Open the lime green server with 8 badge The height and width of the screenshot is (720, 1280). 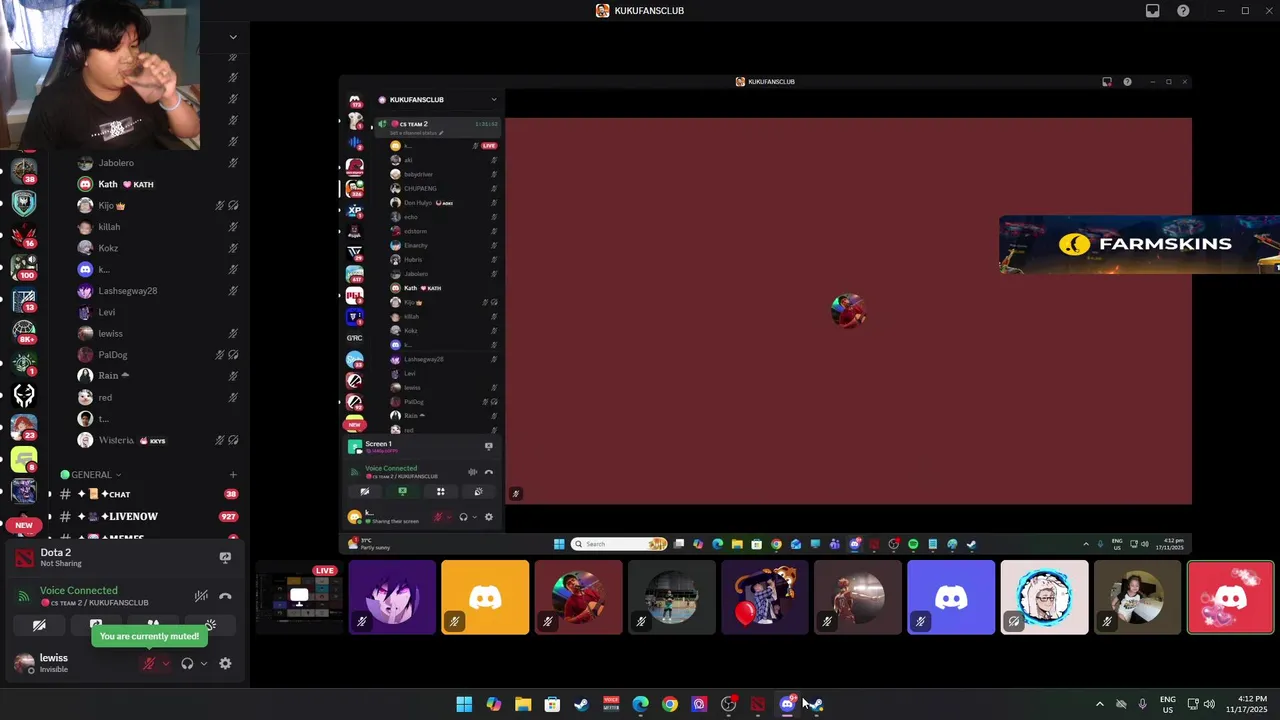pyautogui.click(x=24, y=459)
